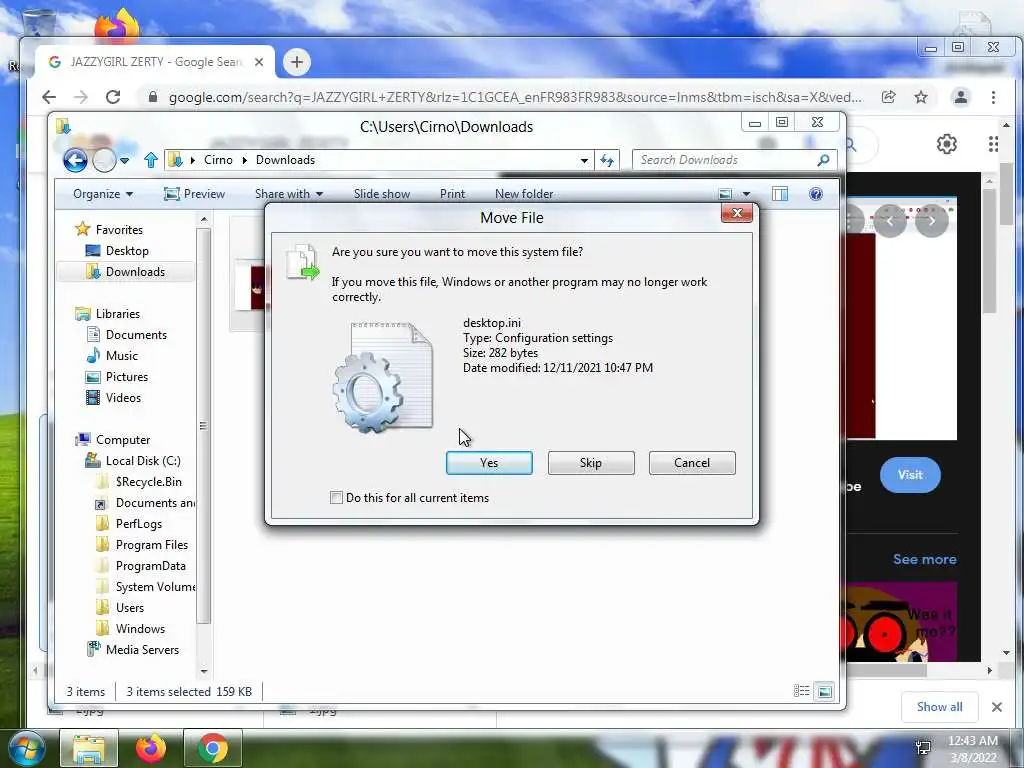Open the Program Files folder

point(152,545)
